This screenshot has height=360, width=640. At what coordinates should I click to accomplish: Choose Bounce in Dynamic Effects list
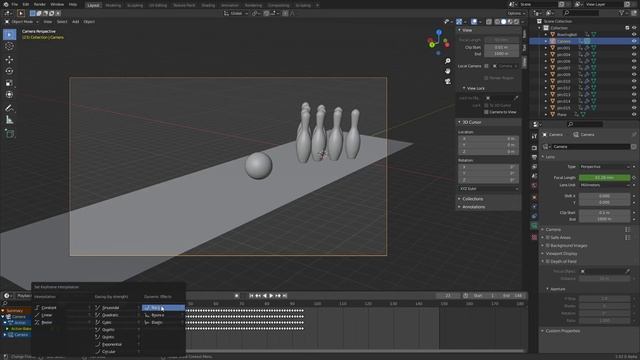click(x=163, y=315)
